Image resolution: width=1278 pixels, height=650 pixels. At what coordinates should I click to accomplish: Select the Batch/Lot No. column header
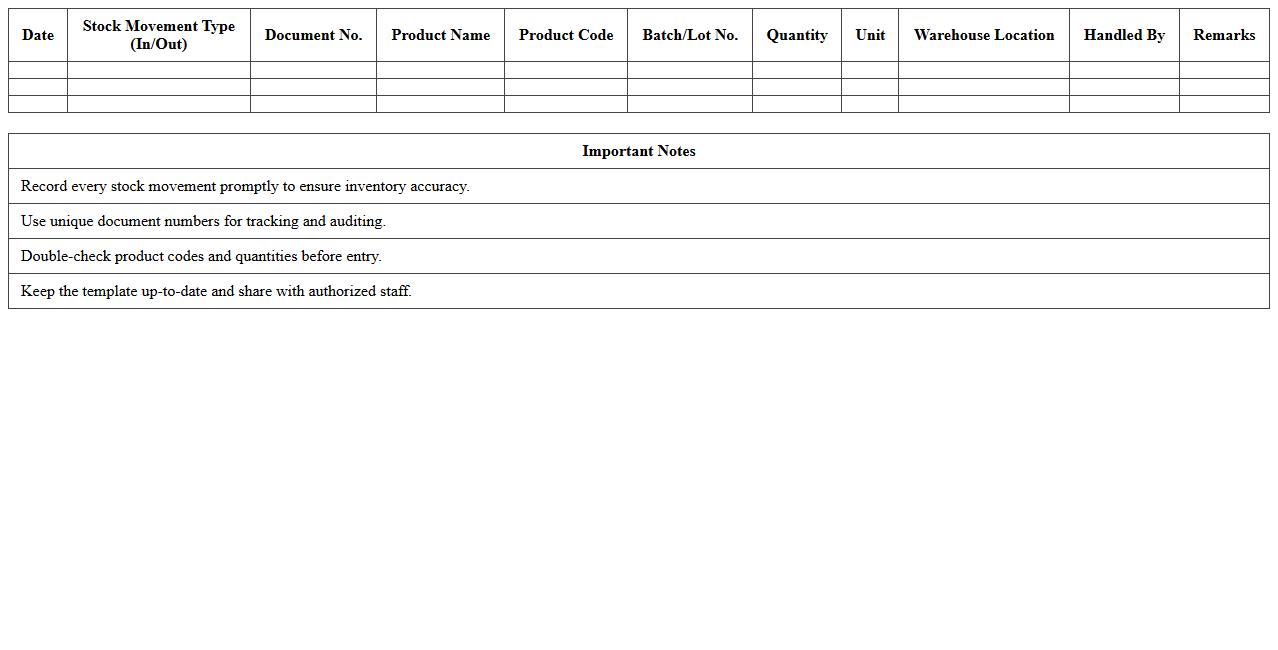tap(690, 35)
